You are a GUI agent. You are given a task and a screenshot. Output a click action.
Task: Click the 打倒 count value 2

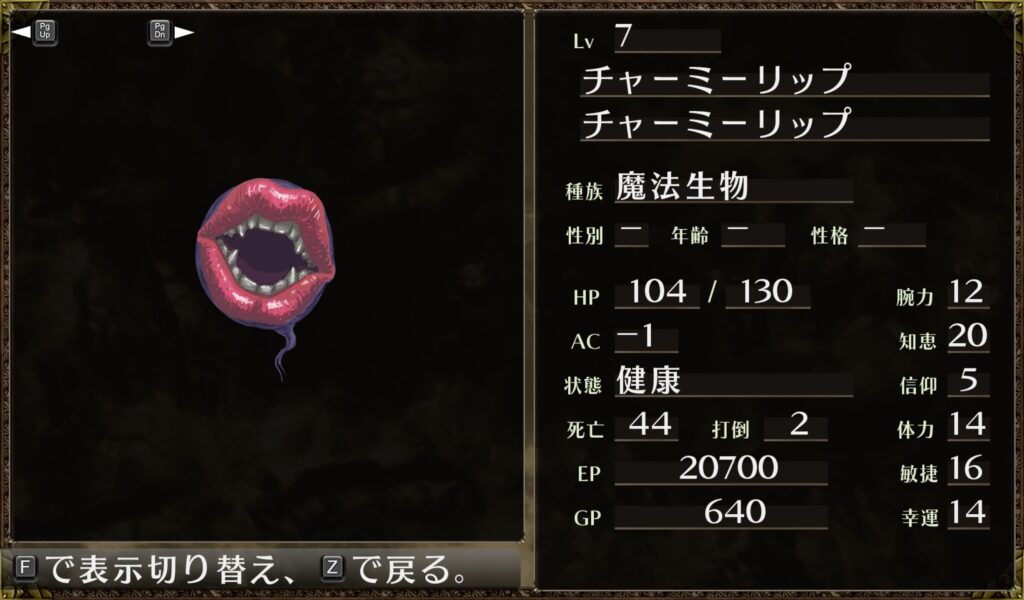pyautogui.click(x=796, y=426)
